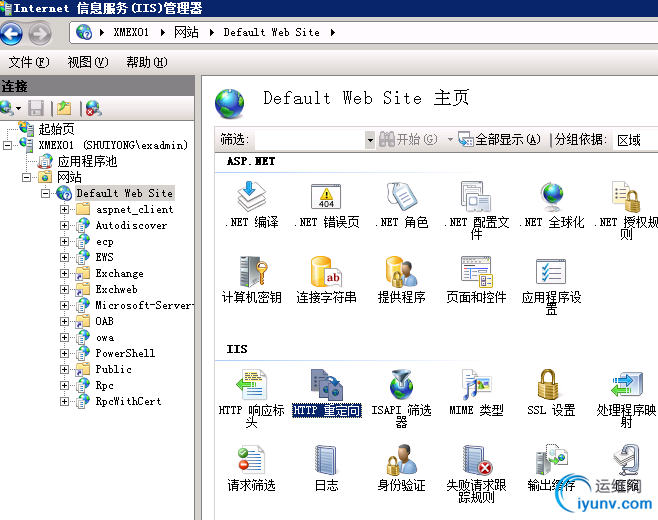Open the 视图(V) menu
658x520 pixels.
pos(88,62)
